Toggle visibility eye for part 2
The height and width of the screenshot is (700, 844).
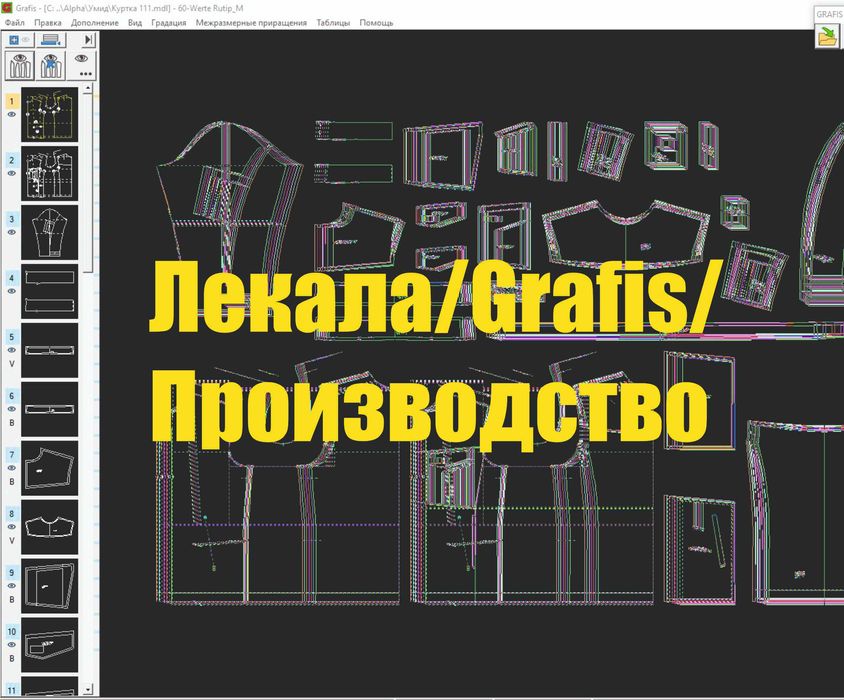tap(12, 173)
